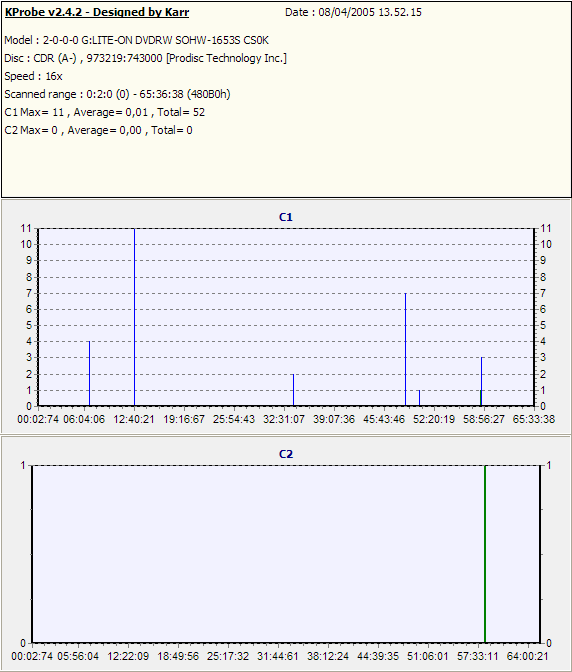
Task: Click the C1 Max statistics line
Action: [x=105, y=112]
